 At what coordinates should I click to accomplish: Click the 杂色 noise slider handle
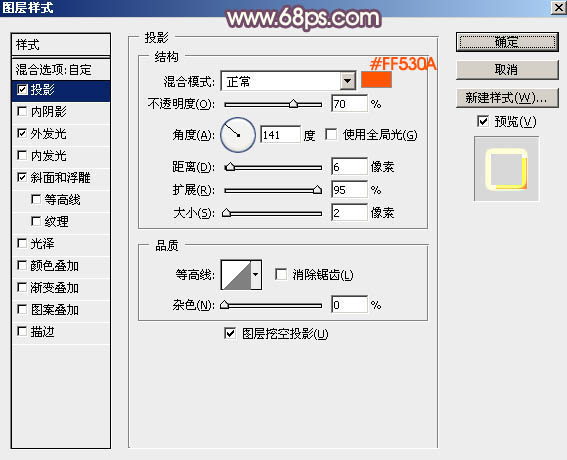click(225, 305)
